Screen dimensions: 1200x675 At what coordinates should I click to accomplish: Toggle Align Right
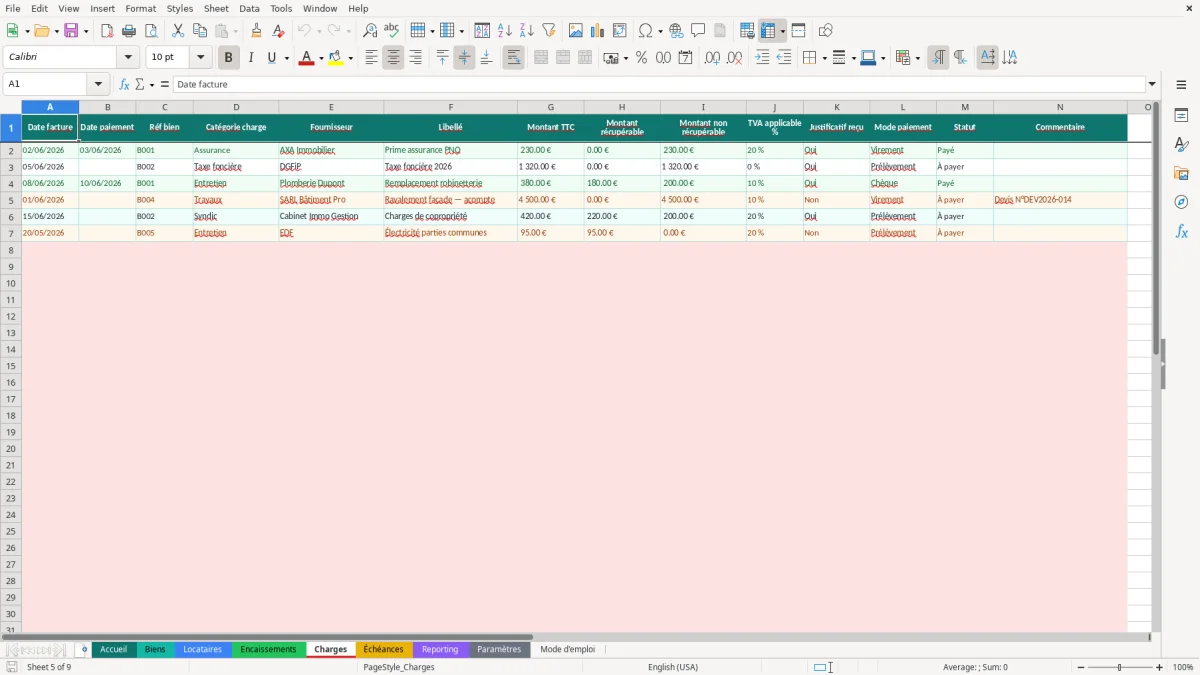(415, 58)
